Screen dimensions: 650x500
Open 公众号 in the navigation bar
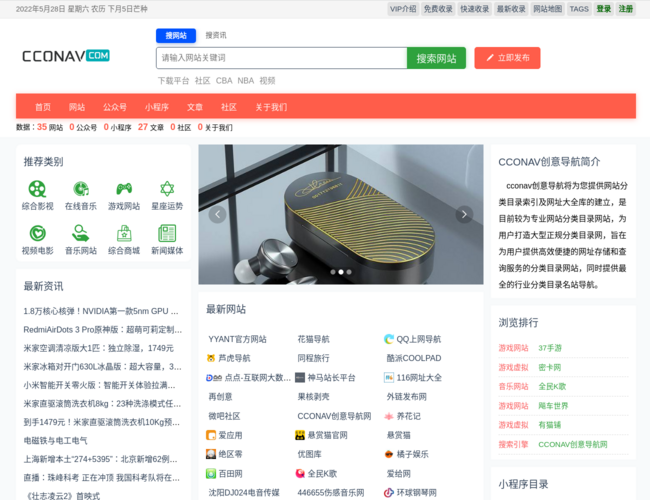click(115, 107)
